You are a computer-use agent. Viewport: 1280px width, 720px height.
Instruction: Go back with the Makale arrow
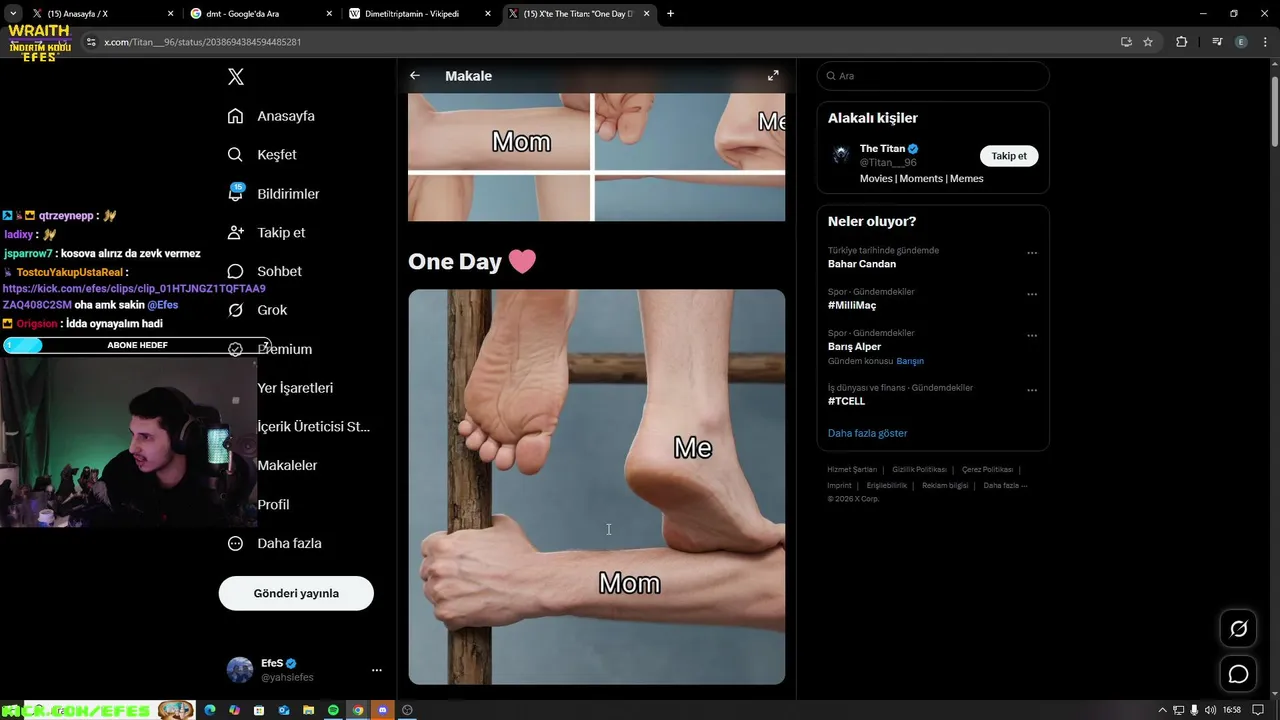415,76
